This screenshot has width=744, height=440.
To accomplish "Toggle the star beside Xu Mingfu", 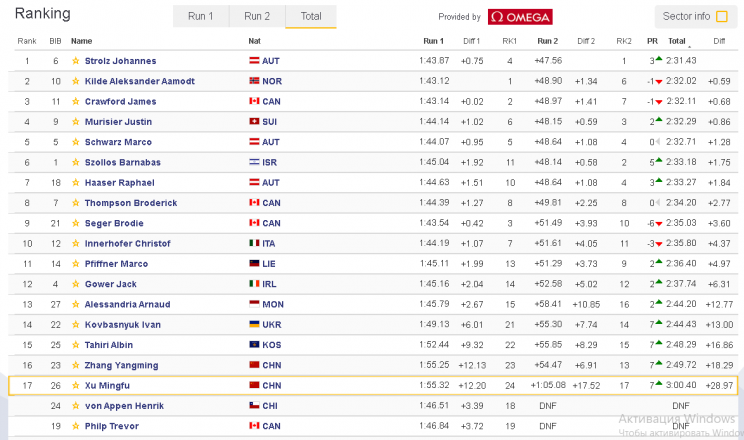I will [75, 385].
